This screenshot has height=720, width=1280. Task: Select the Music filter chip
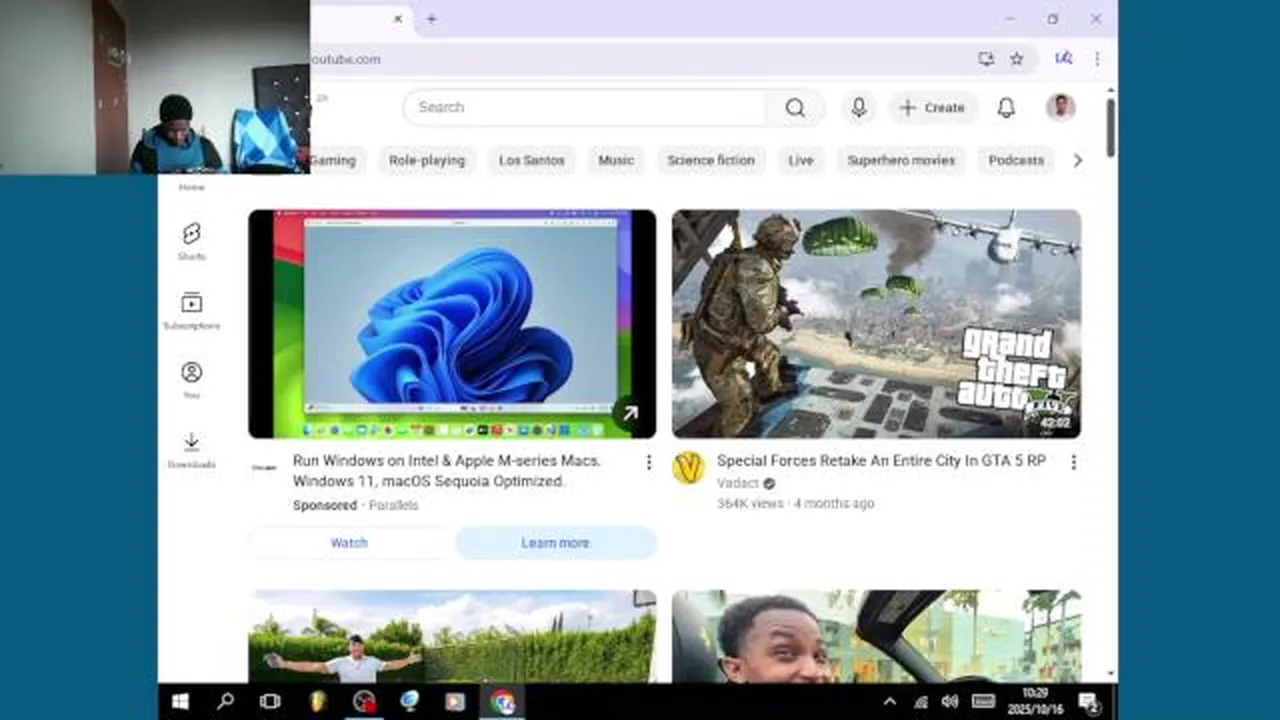point(616,160)
